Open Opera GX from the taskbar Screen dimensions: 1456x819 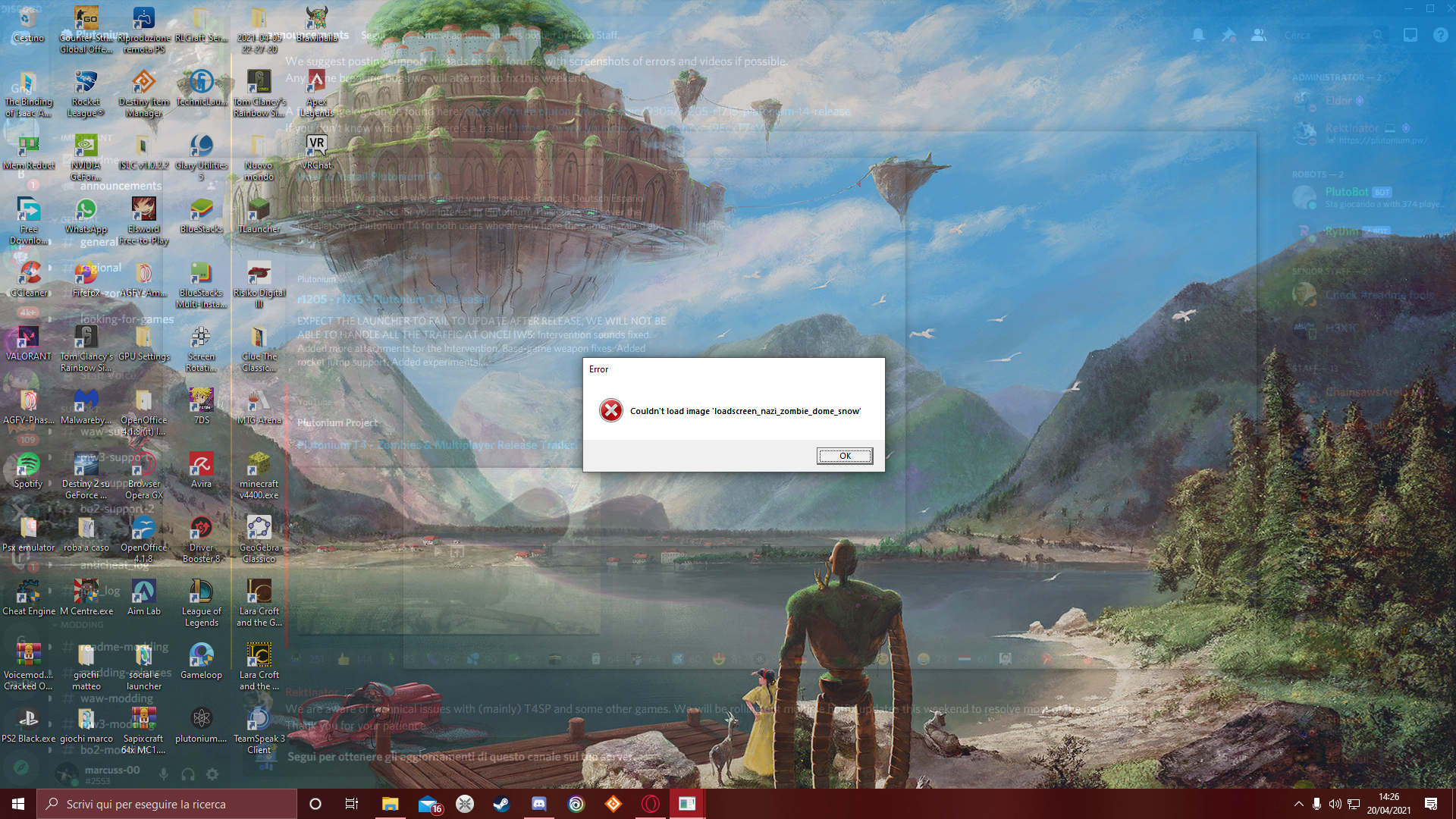(x=650, y=804)
